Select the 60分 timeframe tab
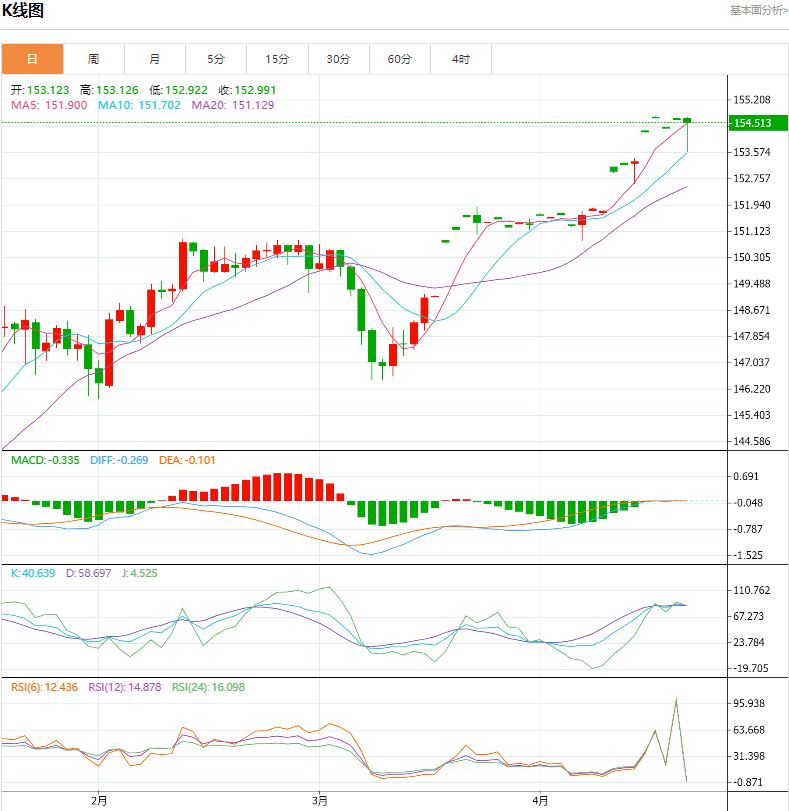Screen dimensions: 789x811 (399, 59)
